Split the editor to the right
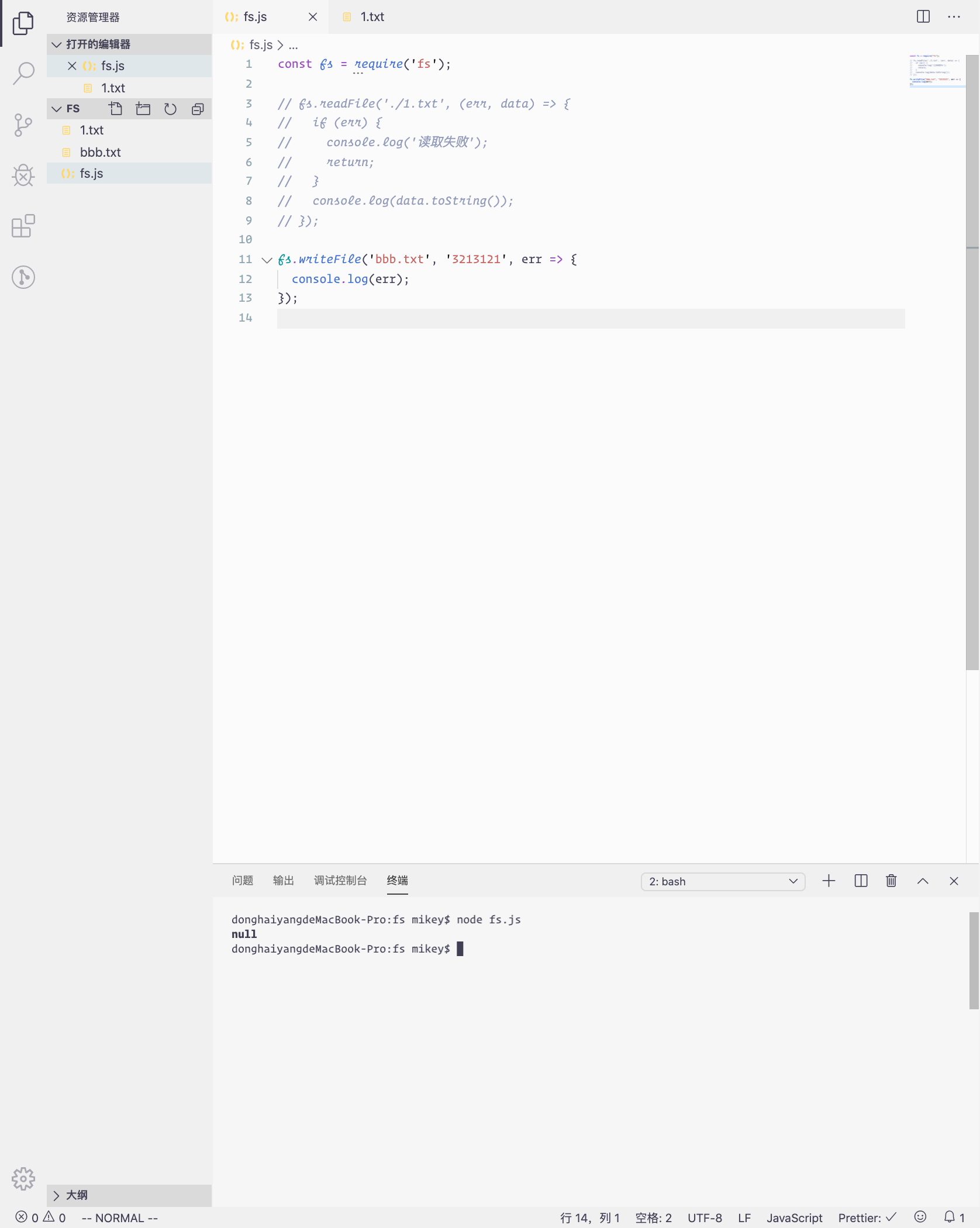This screenshot has width=980, height=1228. pos(923,16)
